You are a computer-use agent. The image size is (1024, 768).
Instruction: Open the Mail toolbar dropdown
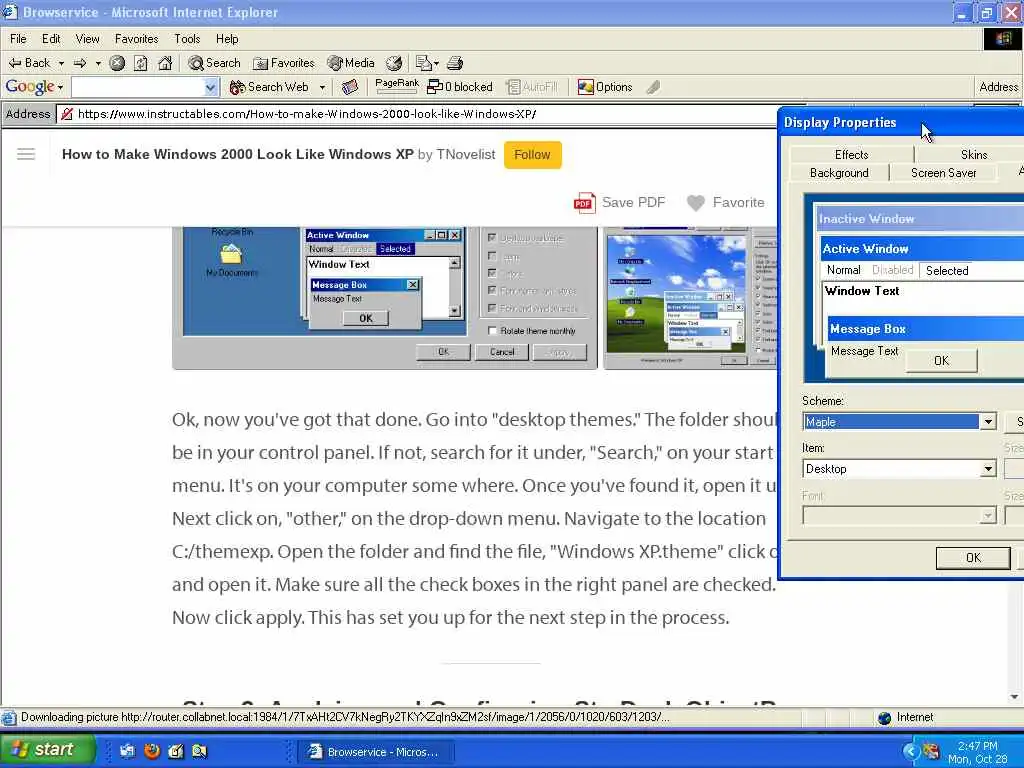427,63
